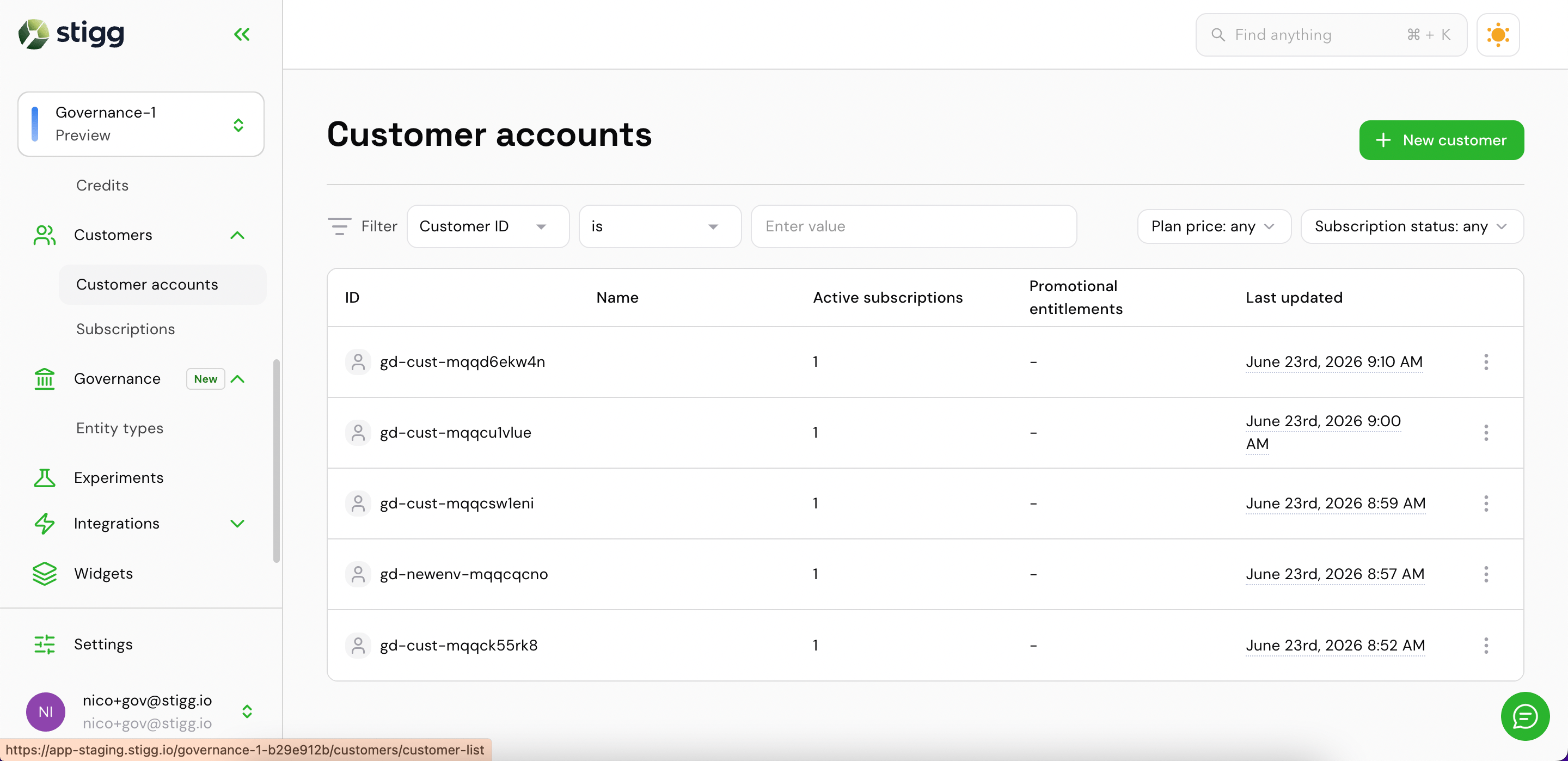Click the New badge beside Governance
The image size is (1568, 761).
206,379
